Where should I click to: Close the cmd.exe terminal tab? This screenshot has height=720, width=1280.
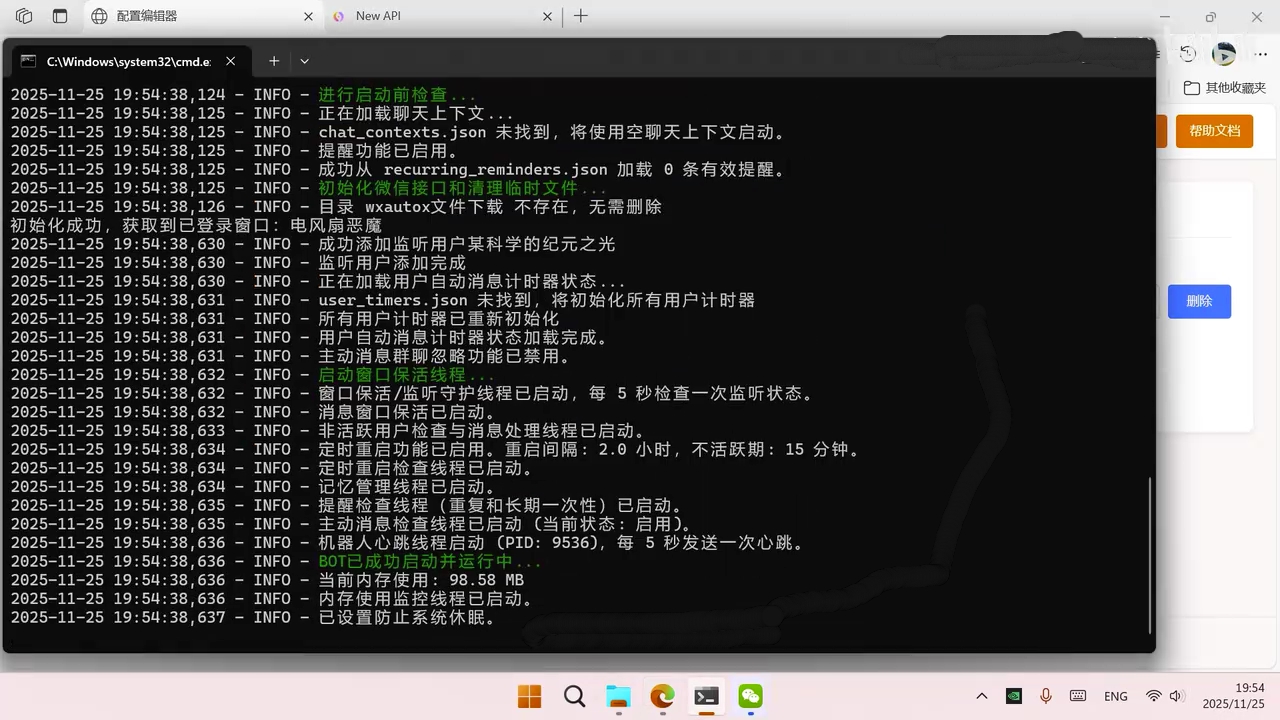(x=231, y=61)
